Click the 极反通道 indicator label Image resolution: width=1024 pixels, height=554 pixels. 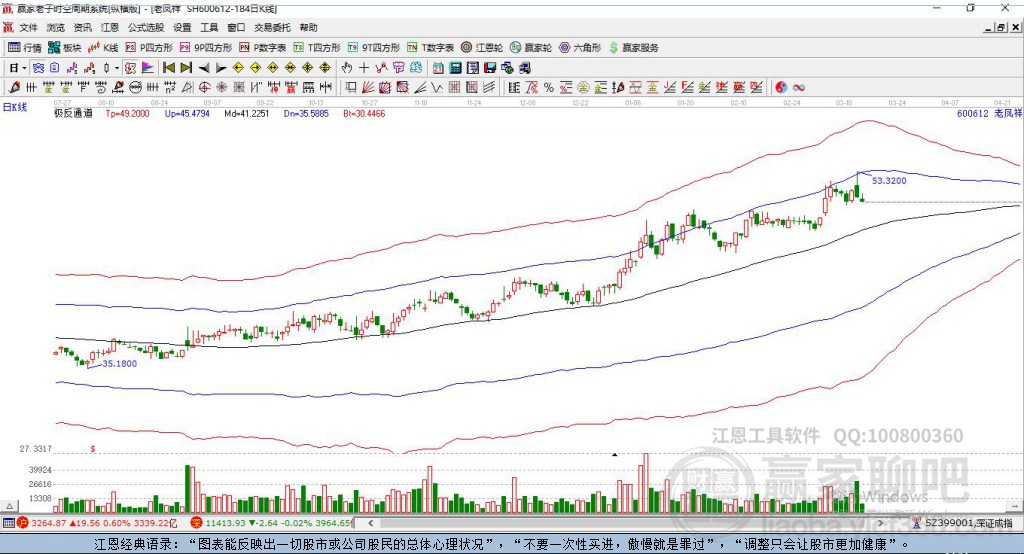pyautogui.click(x=73, y=114)
